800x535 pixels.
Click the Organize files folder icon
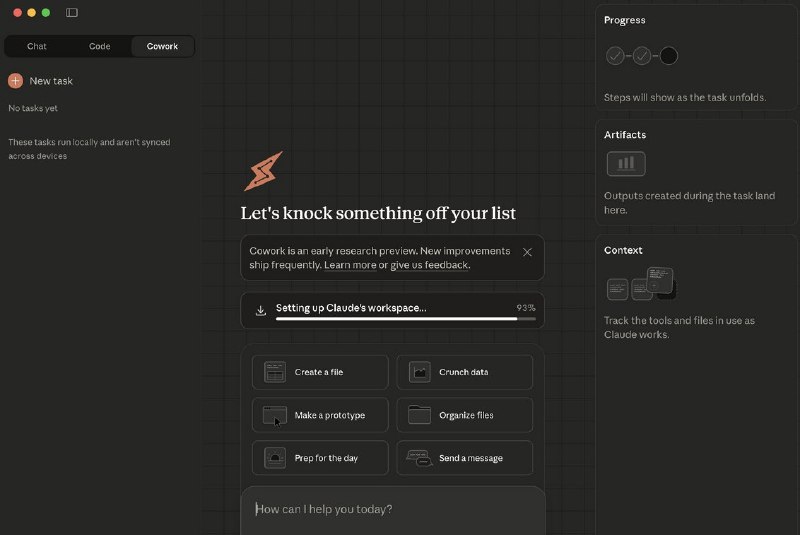pyautogui.click(x=419, y=415)
